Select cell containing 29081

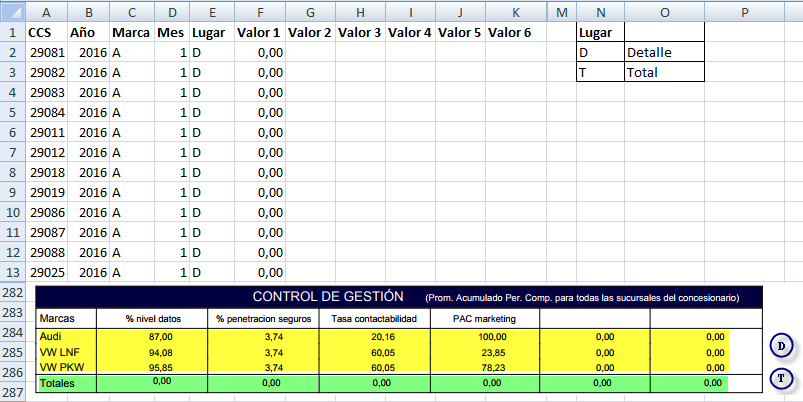50,52
